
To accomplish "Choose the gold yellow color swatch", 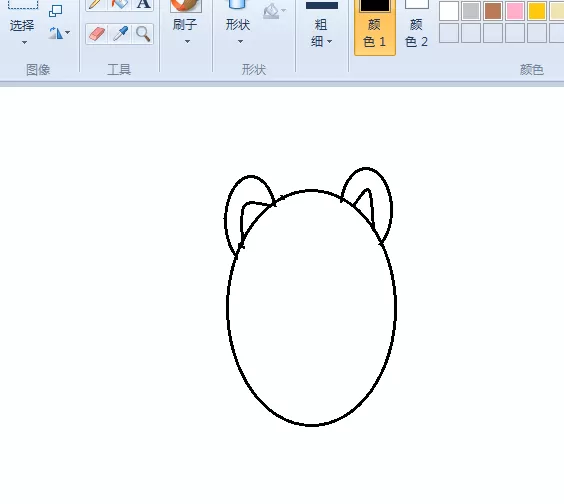I will click(537, 11).
